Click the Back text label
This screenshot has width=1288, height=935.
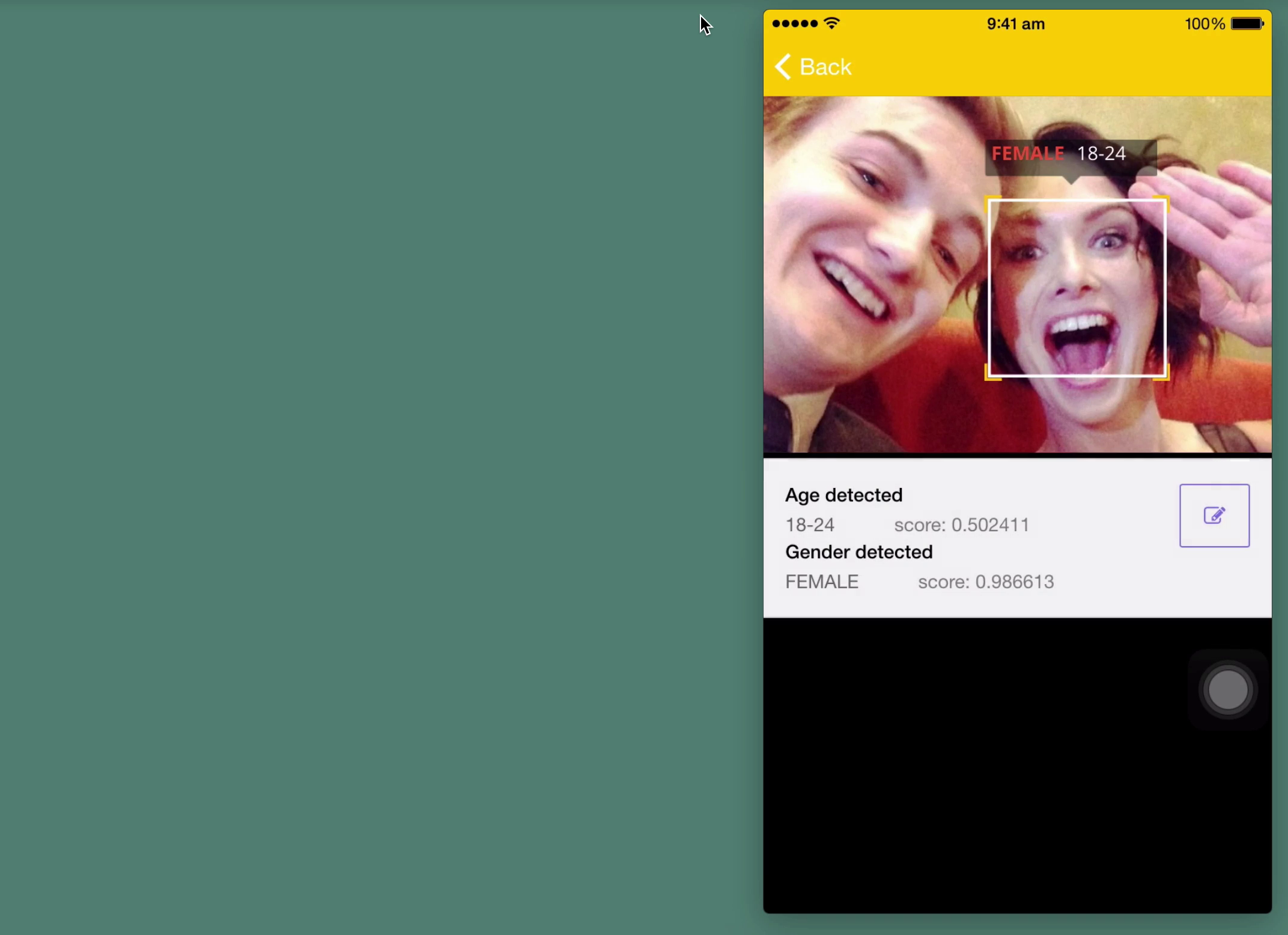(x=825, y=67)
